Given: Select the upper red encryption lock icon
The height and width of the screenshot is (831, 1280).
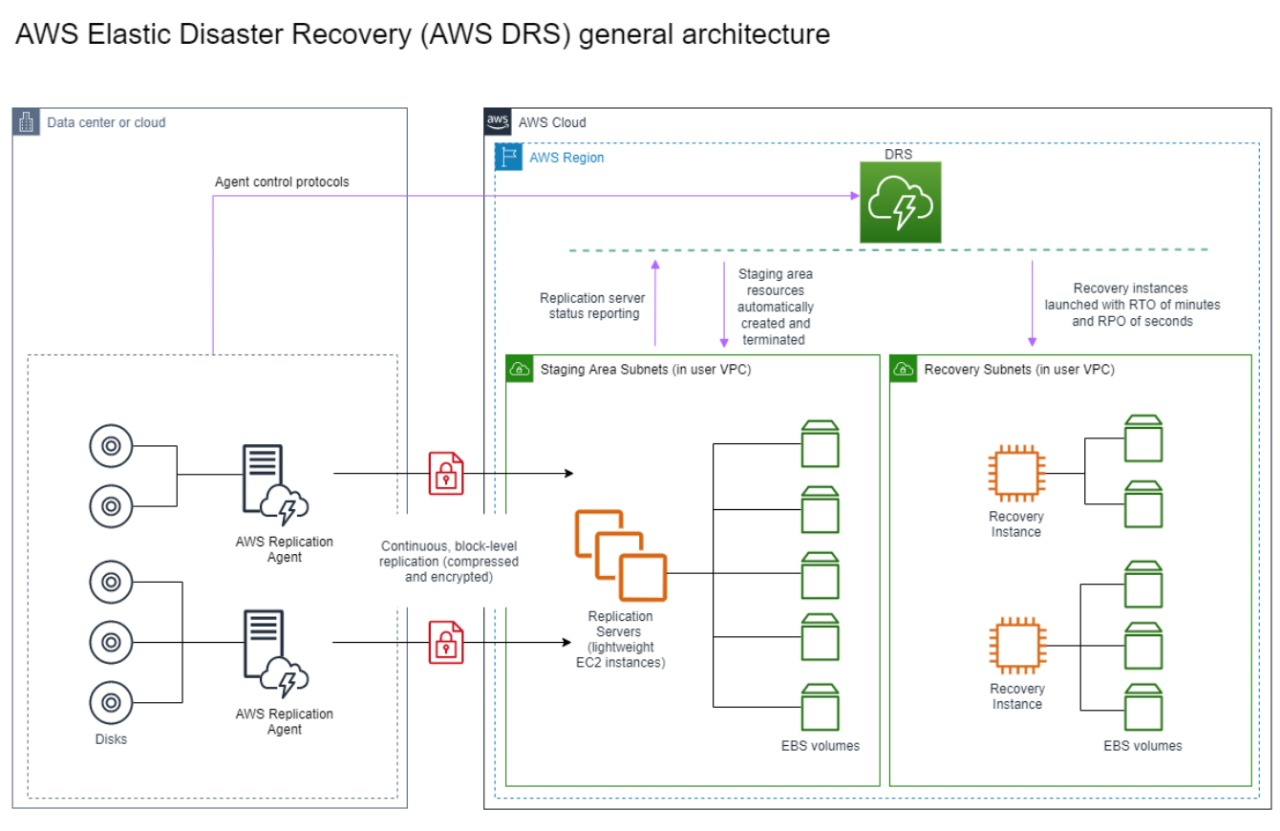Looking at the screenshot, I should (x=444, y=474).
